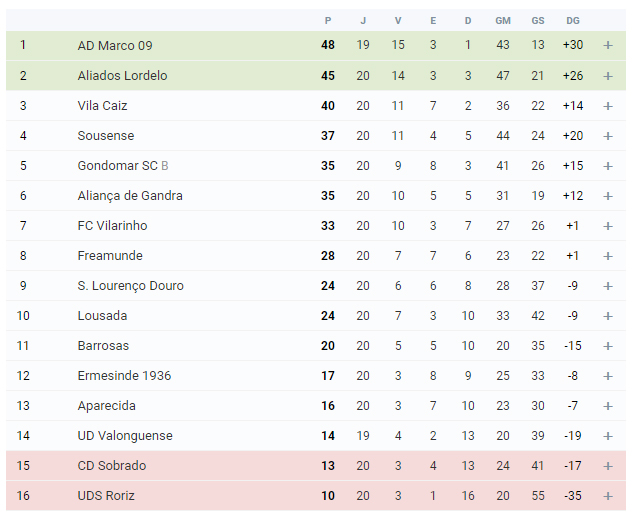Click the Freamunde row plus icon
632x516 pixels.
coord(608,256)
